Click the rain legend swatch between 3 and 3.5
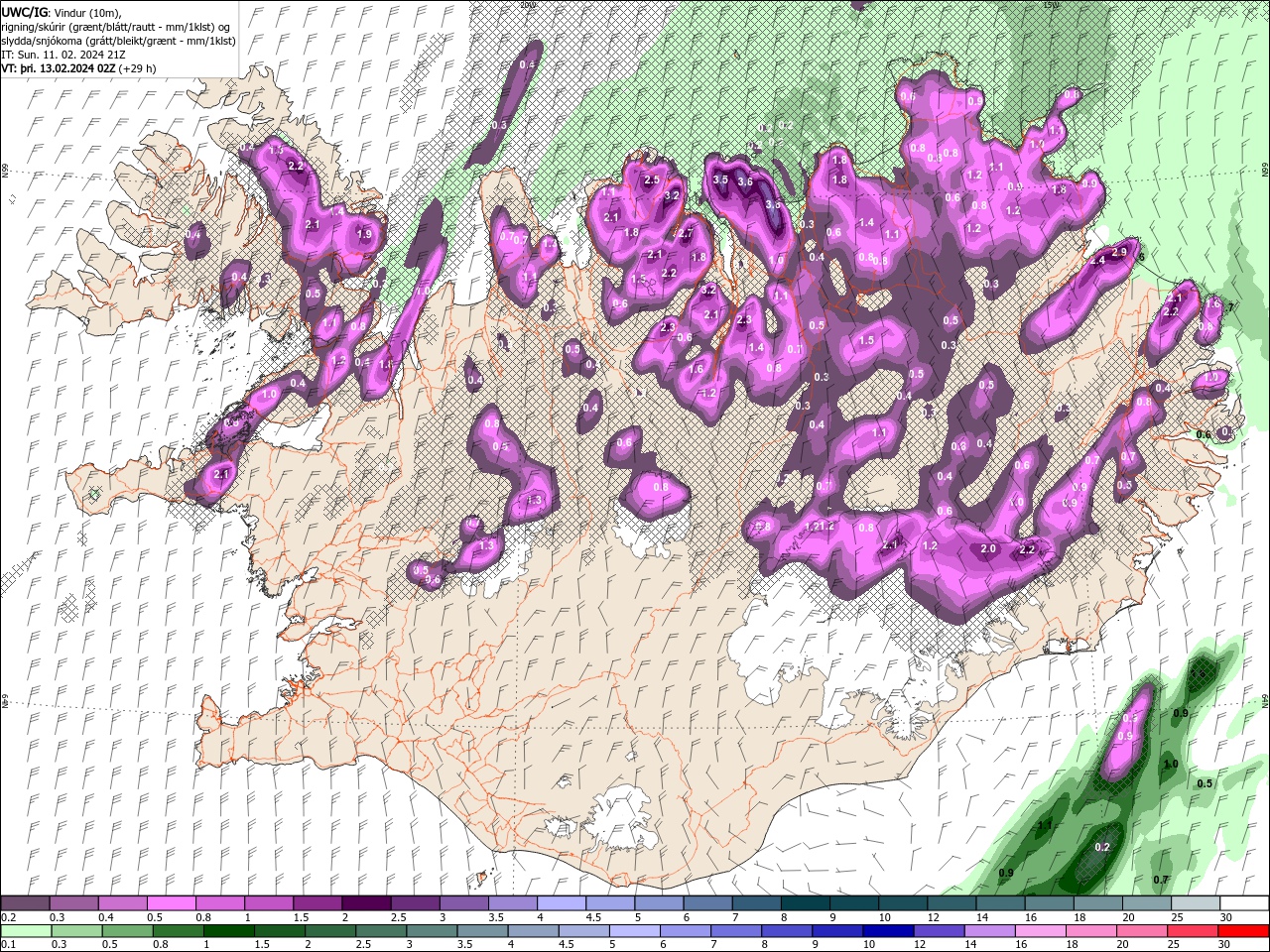Screen dimensions: 1270x952 point(434,931)
